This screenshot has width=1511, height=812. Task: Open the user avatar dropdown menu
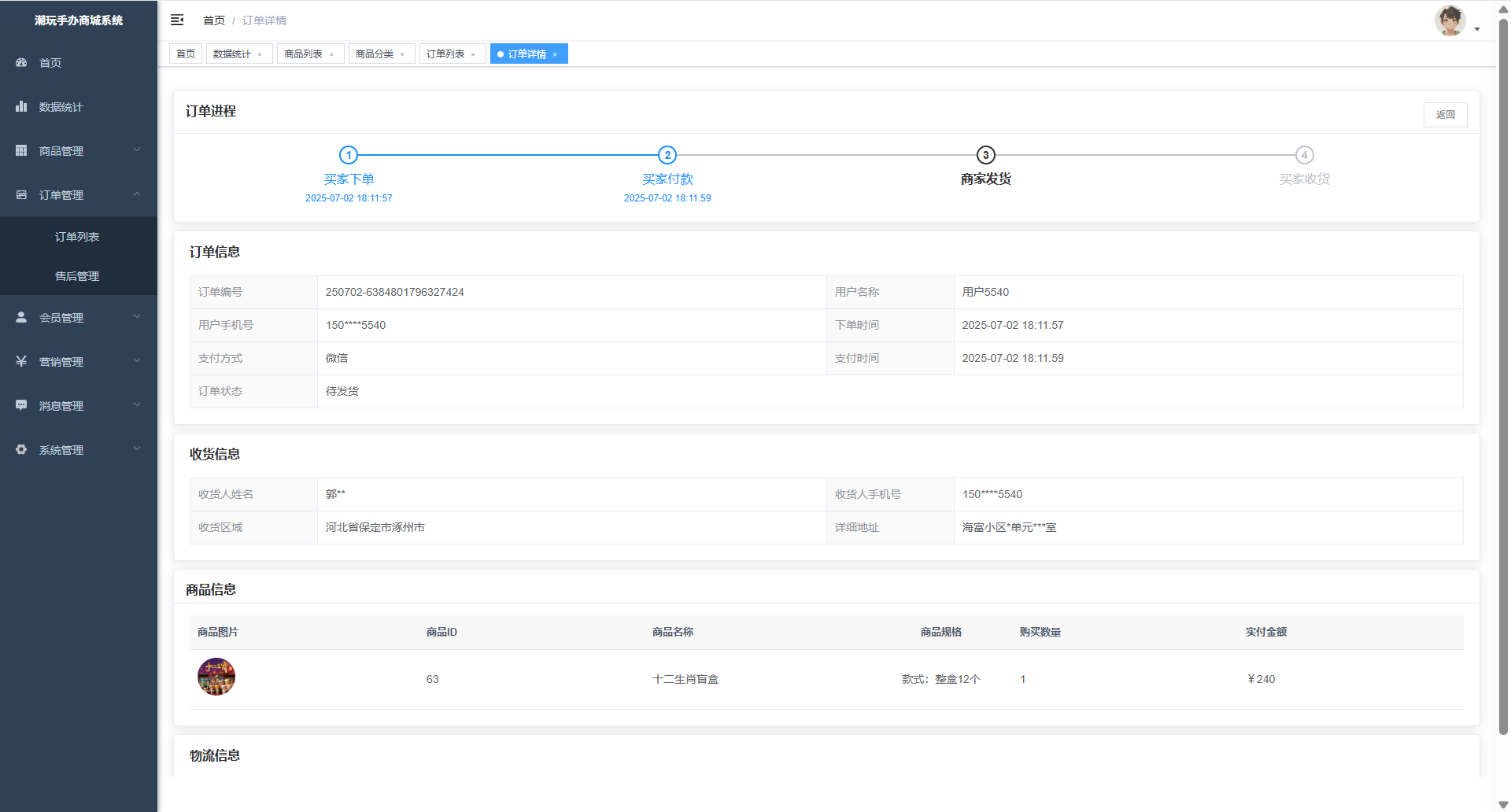pyautogui.click(x=1457, y=22)
